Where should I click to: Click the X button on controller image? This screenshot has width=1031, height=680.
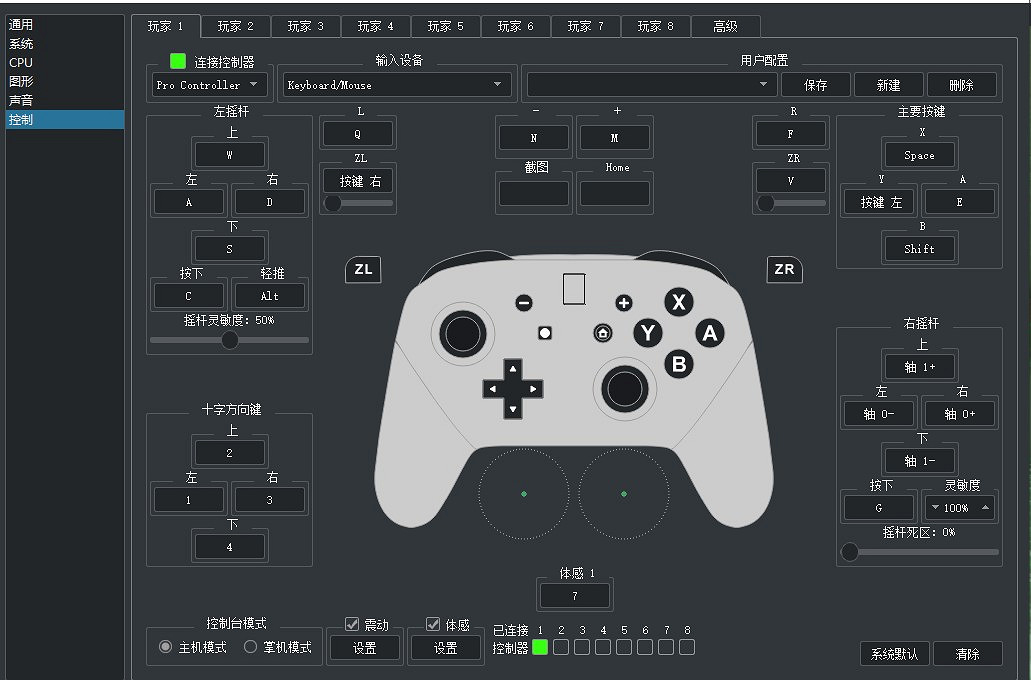click(680, 303)
